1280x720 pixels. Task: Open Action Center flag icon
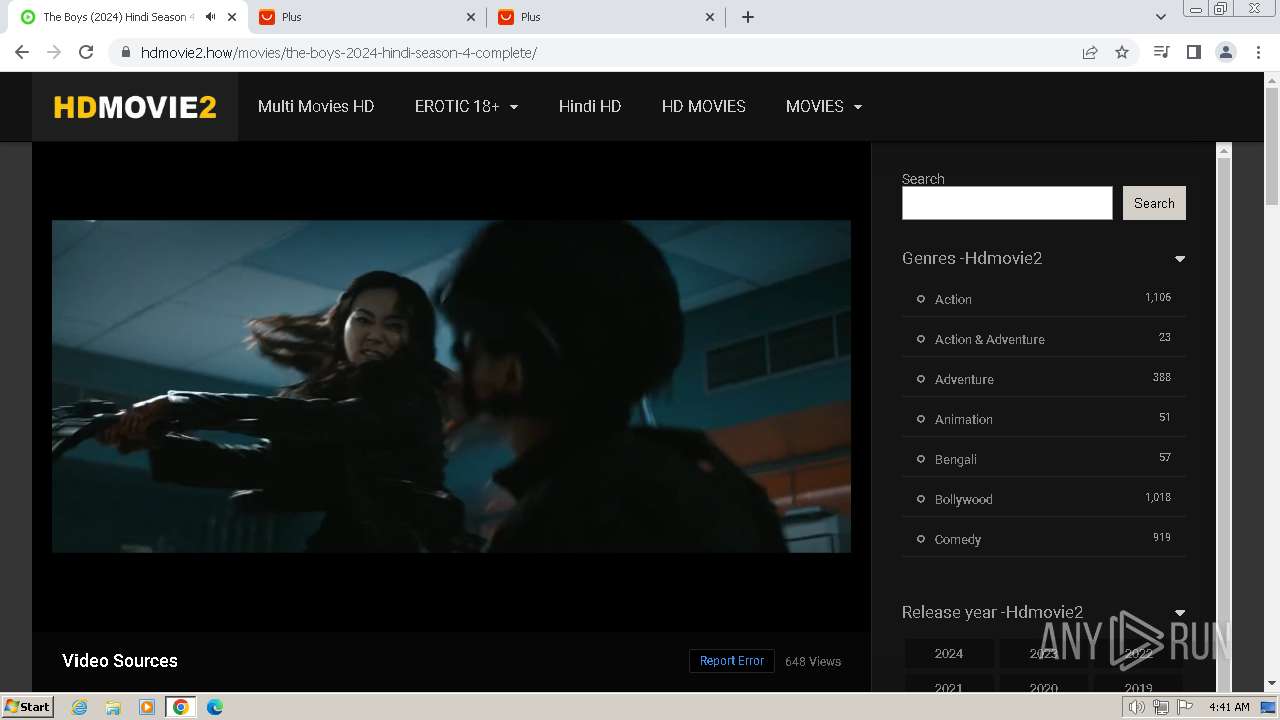pyautogui.click(x=1185, y=707)
